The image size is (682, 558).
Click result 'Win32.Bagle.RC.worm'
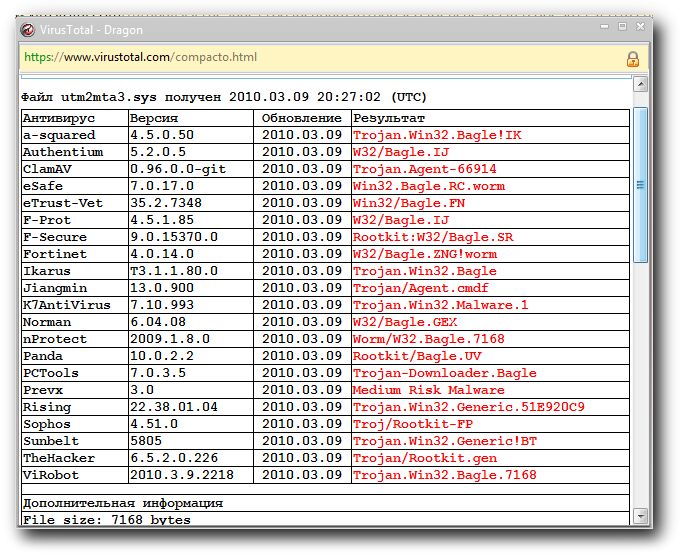point(429,186)
